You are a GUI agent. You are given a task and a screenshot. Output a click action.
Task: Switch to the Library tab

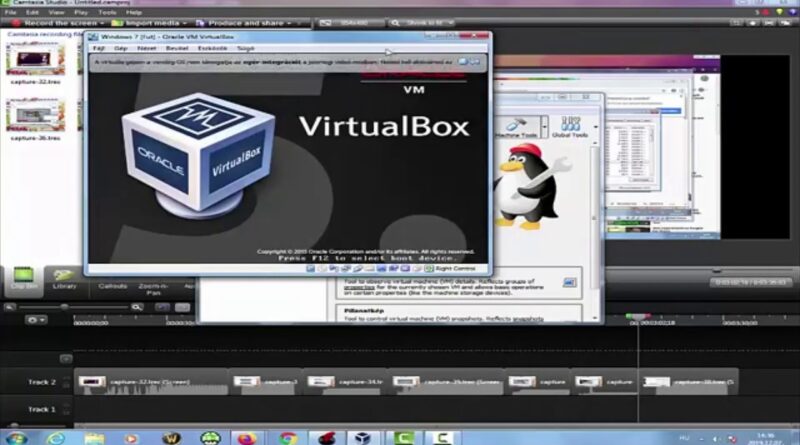tap(64, 280)
